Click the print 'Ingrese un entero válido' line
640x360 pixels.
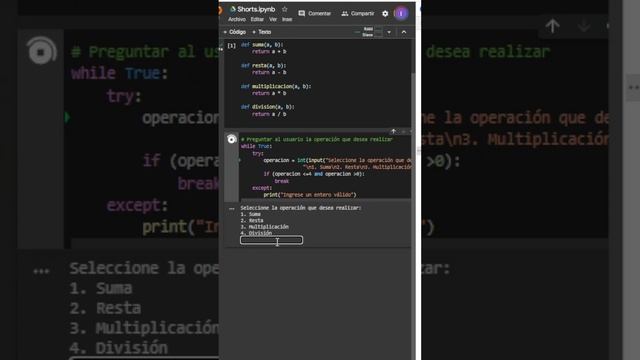[x=310, y=195]
